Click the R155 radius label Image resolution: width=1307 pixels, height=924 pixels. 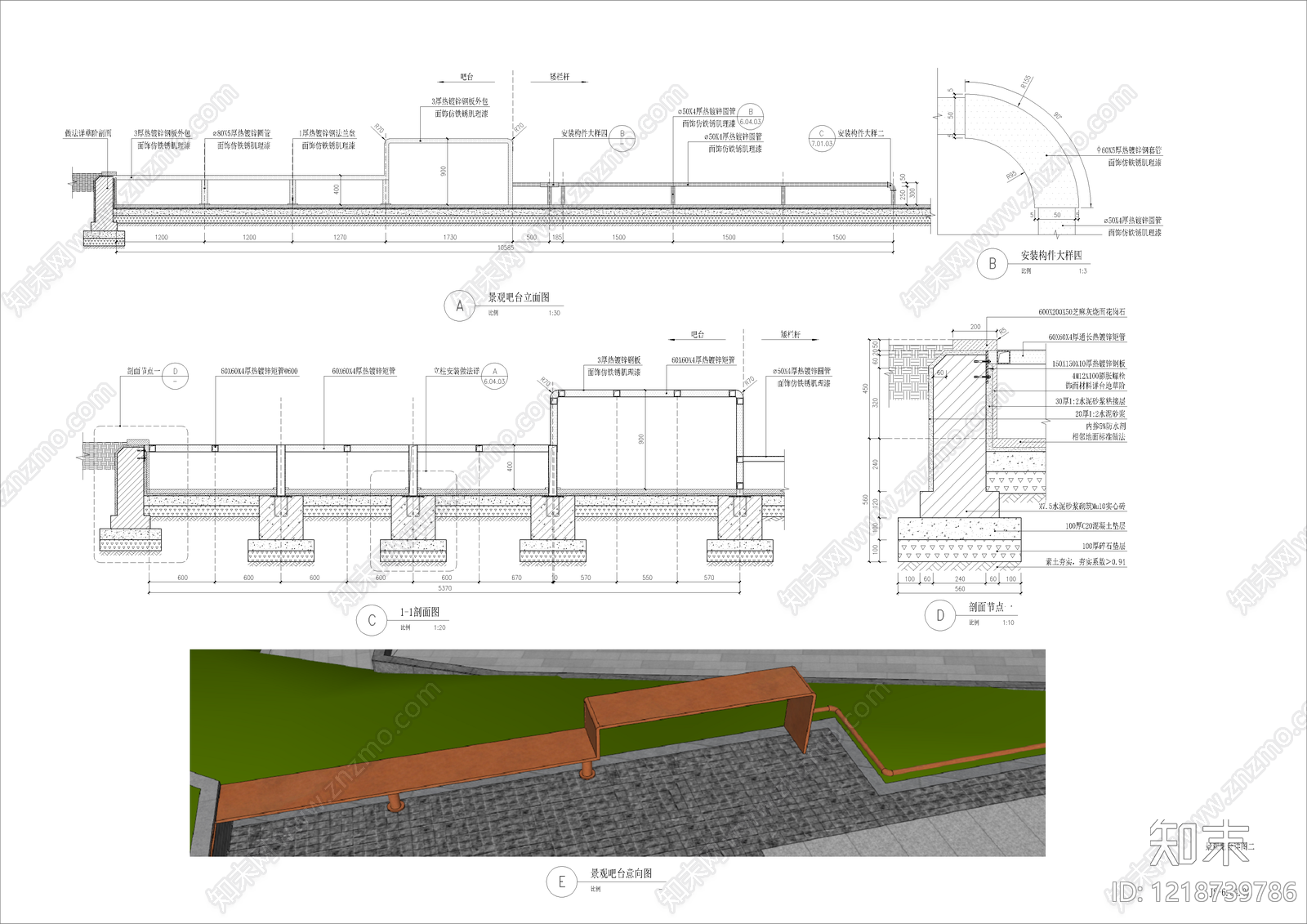point(1026,82)
